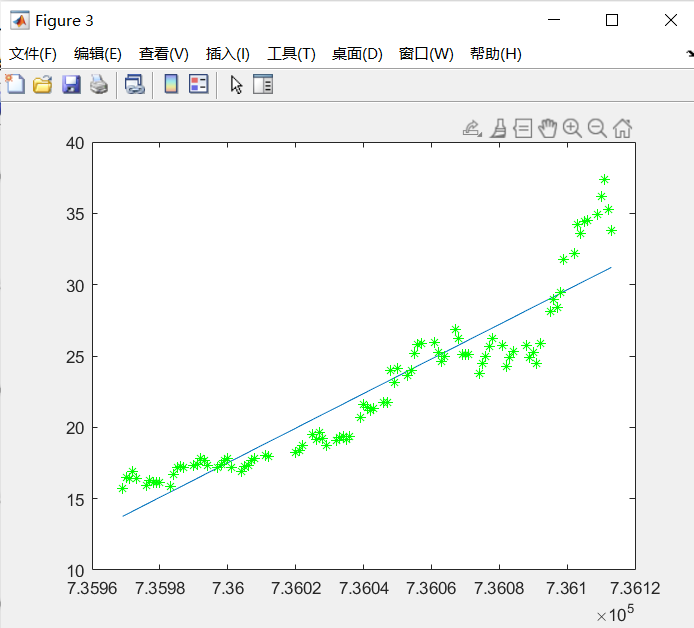Open the 文件(F) menu
The image size is (694, 628).
(x=33, y=54)
